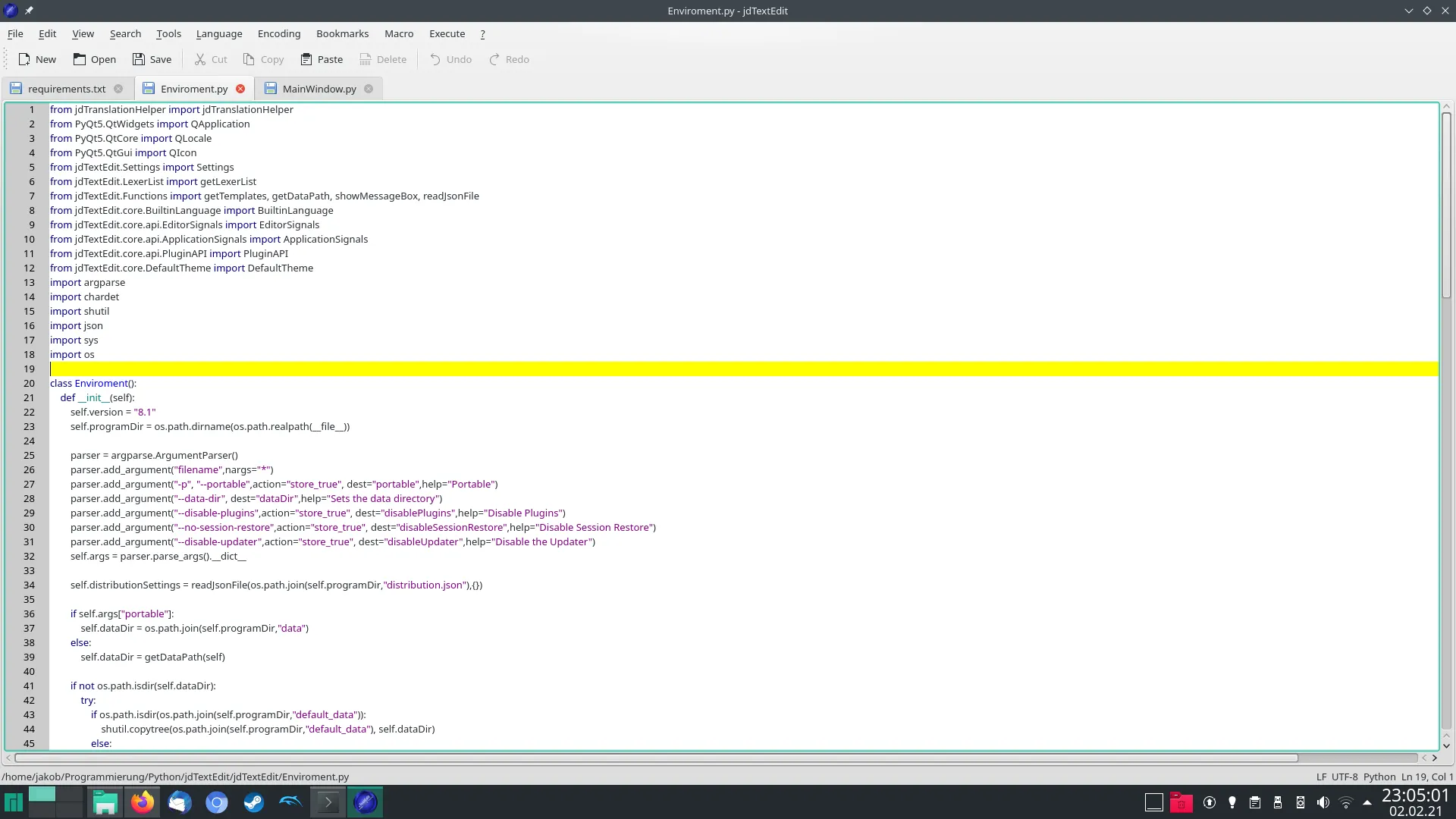1456x819 pixels.
Task: Click the Delete toolbar button
Action: pos(383,59)
